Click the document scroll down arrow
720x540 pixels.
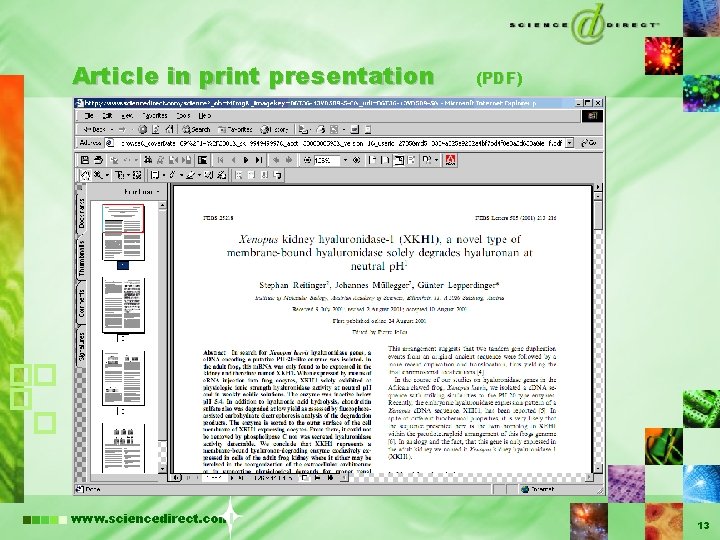(598, 468)
